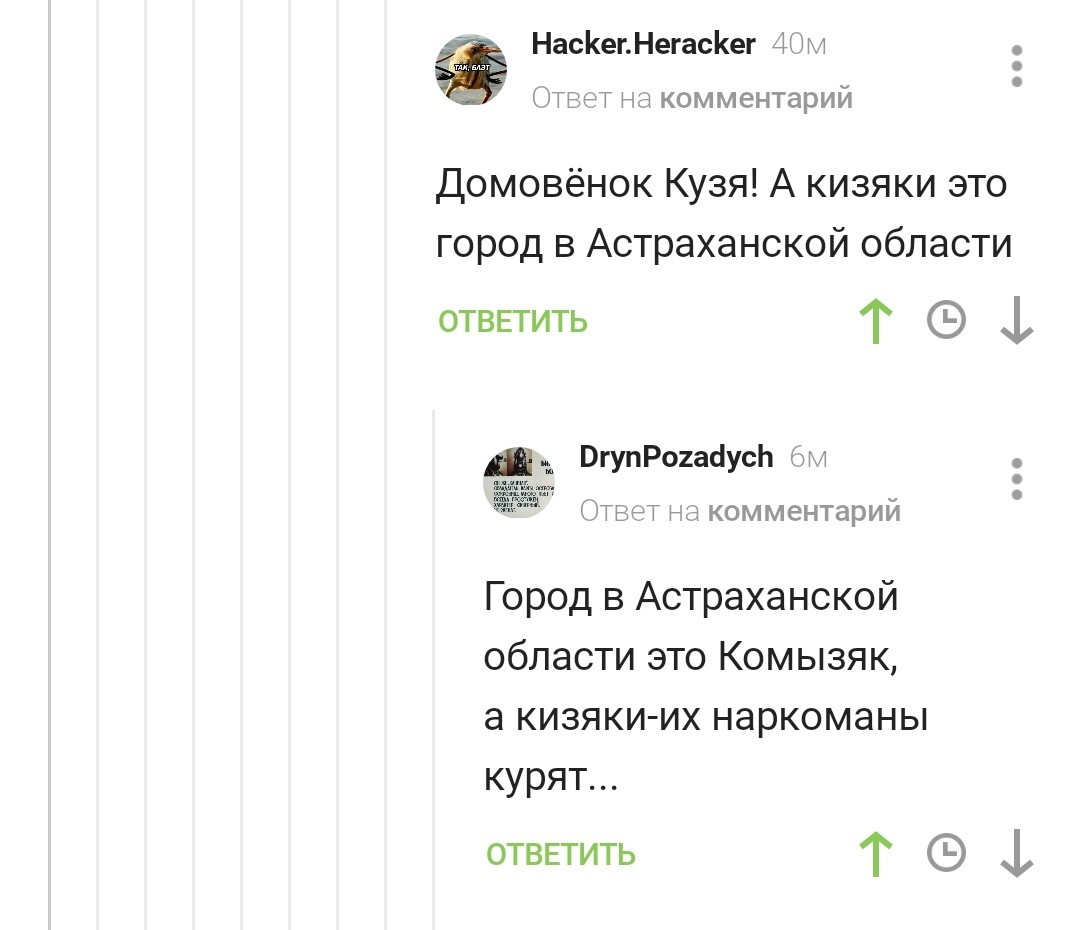
Task: Follow the 'комментарий' link under DrynPozadych's name
Action: (804, 511)
